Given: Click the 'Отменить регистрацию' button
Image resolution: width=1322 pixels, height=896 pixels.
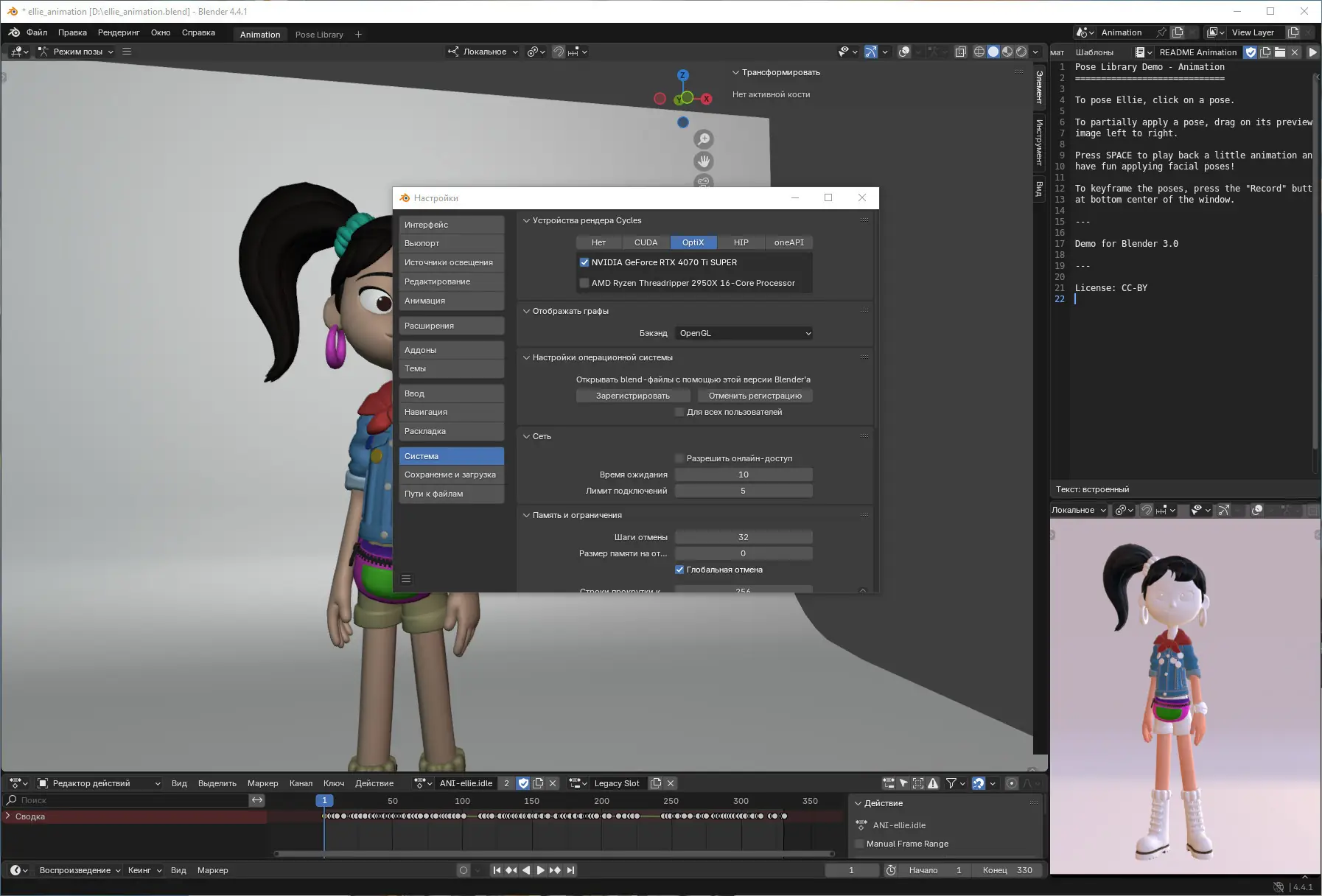Looking at the screenshot, I should pos(755,396).
